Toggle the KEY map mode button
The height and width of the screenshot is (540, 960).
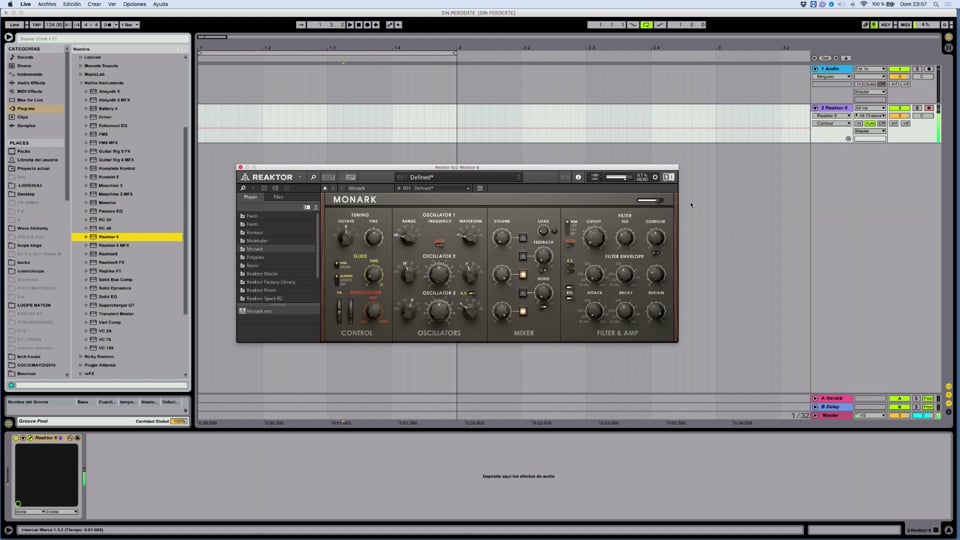(885, 24)
